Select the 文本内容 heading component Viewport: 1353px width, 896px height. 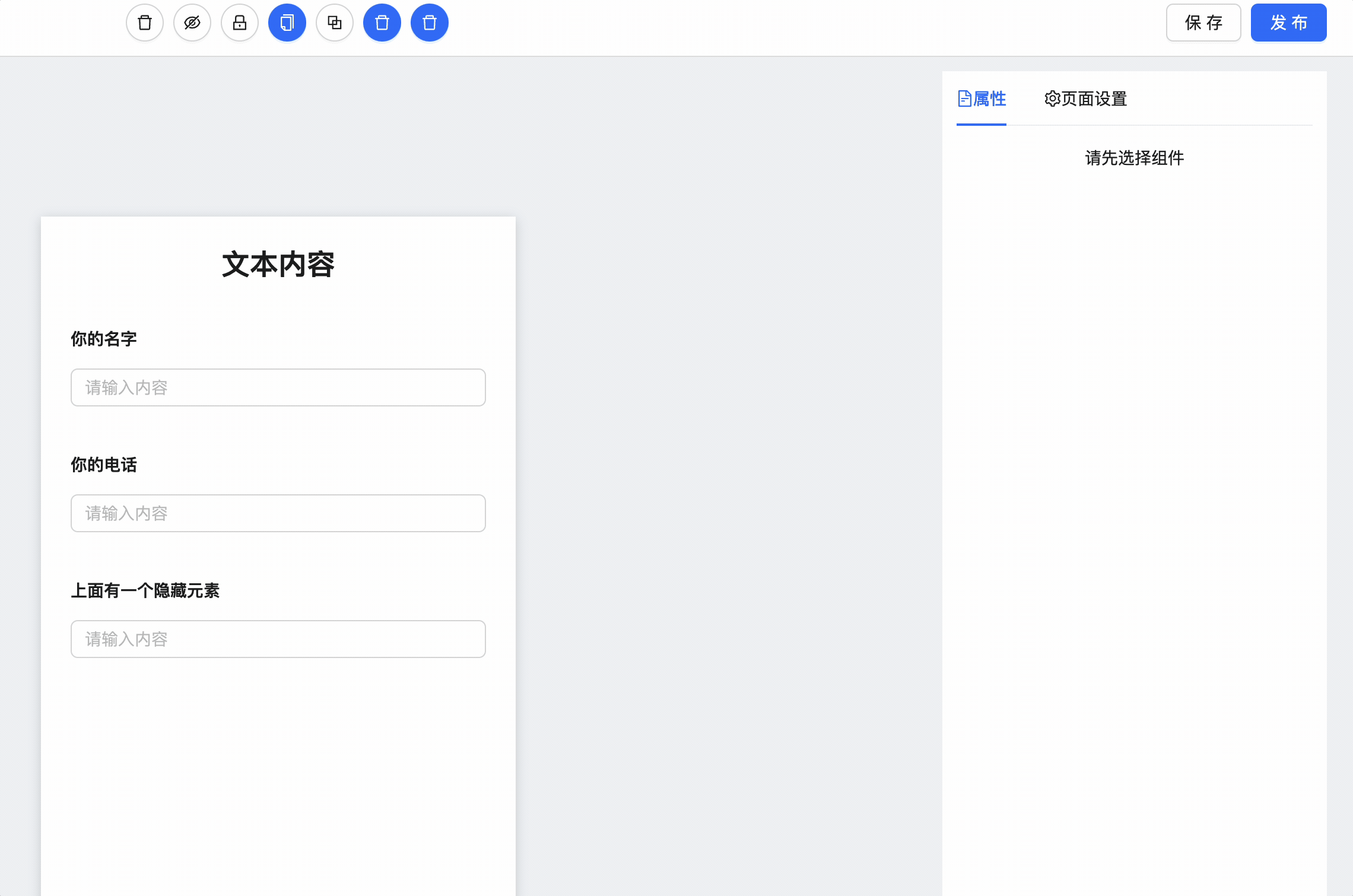[x=278, y=264]
